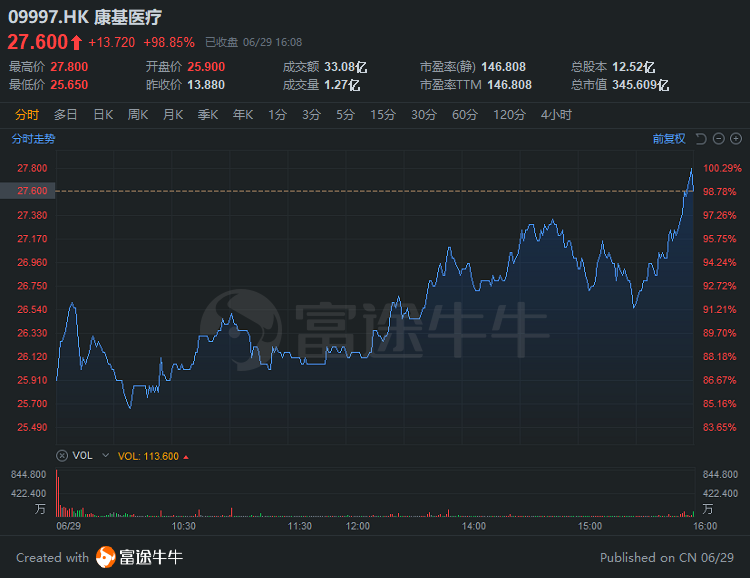
Task: Click the 27.600 current price marker on axis
Action: (x=32, y=190)
